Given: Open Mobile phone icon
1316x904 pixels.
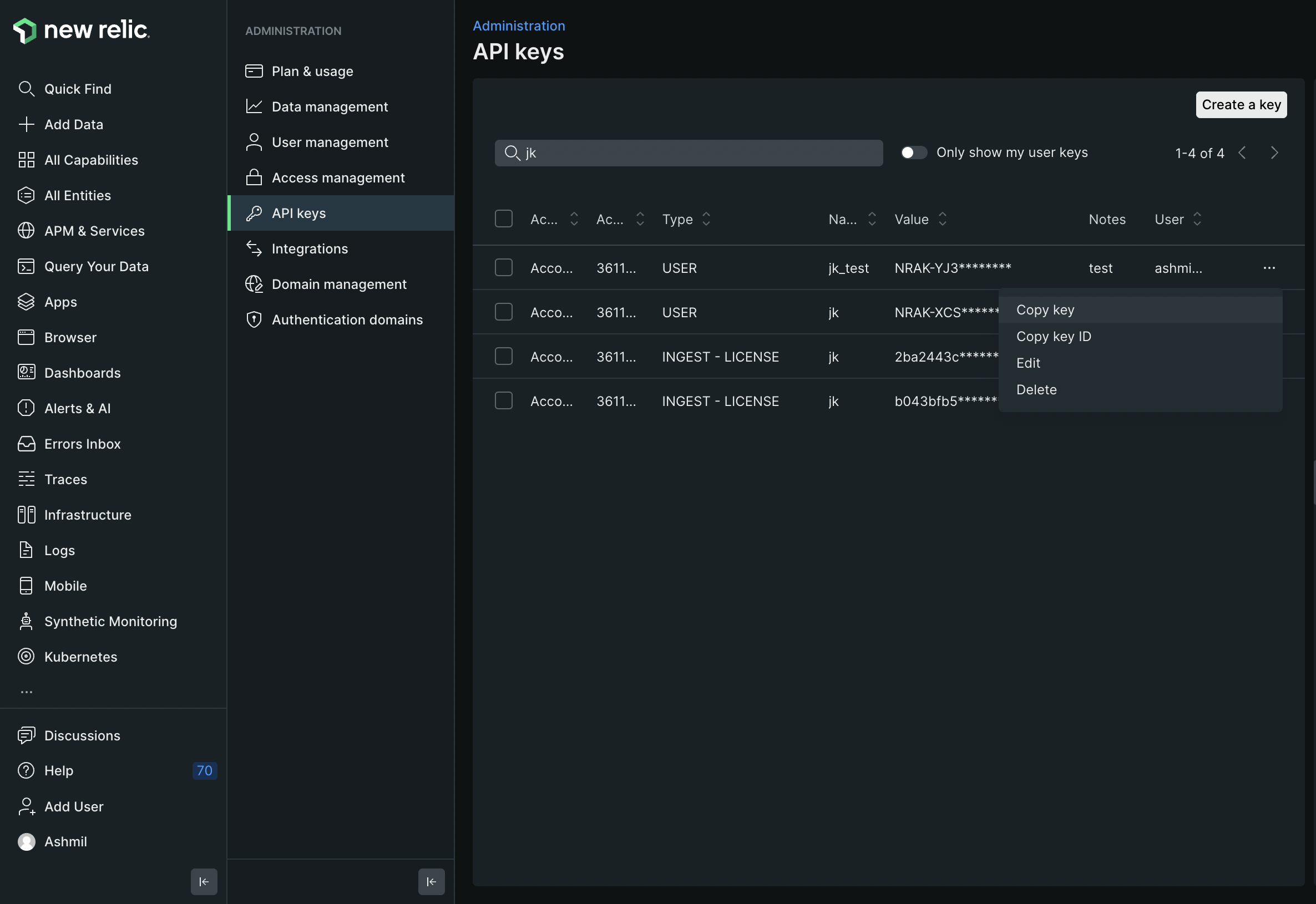Looking at the screenshot, I should pyautogui.click(x=26, y=586).
